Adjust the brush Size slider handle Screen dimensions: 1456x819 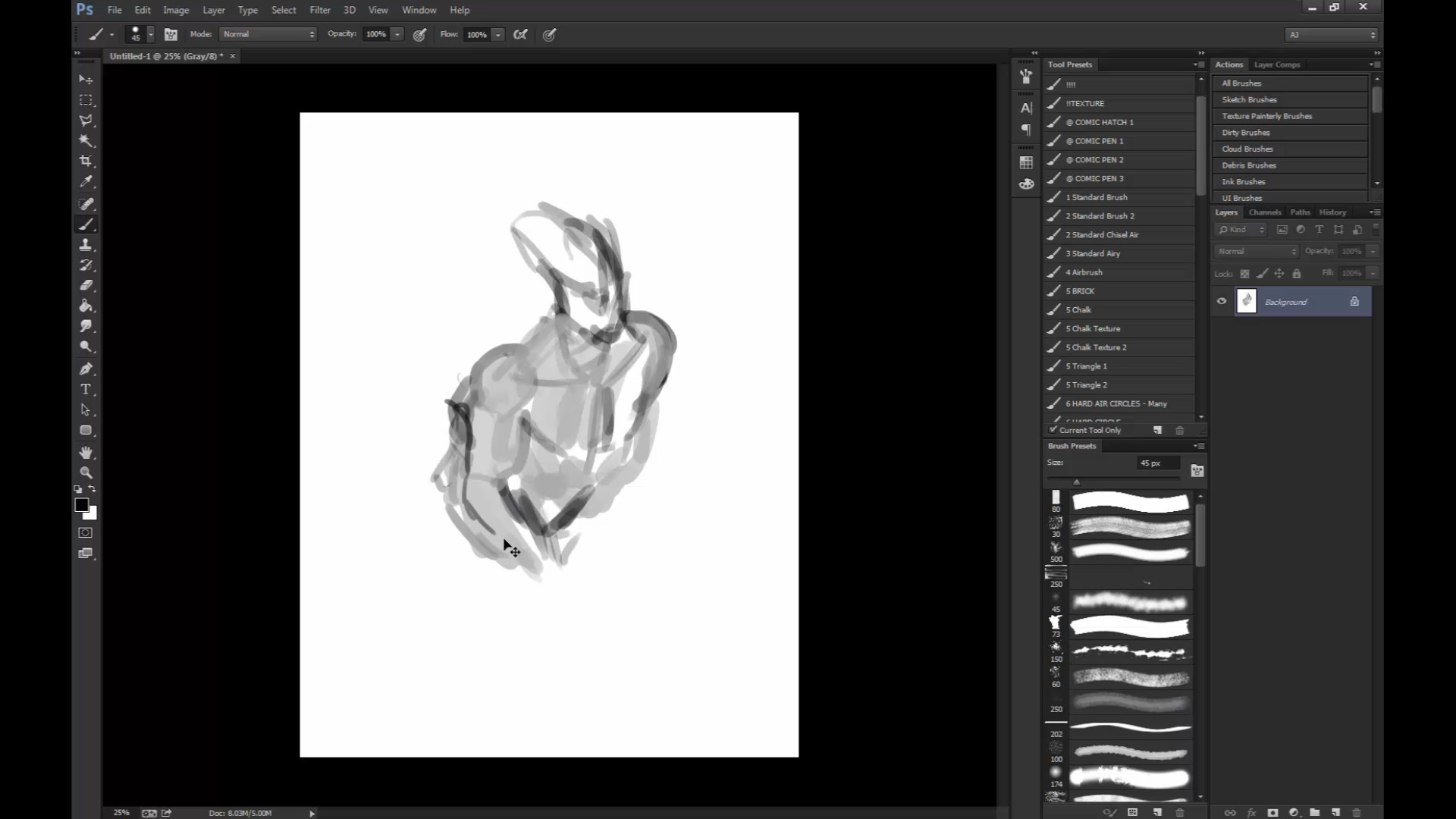tap(1076, 482)
